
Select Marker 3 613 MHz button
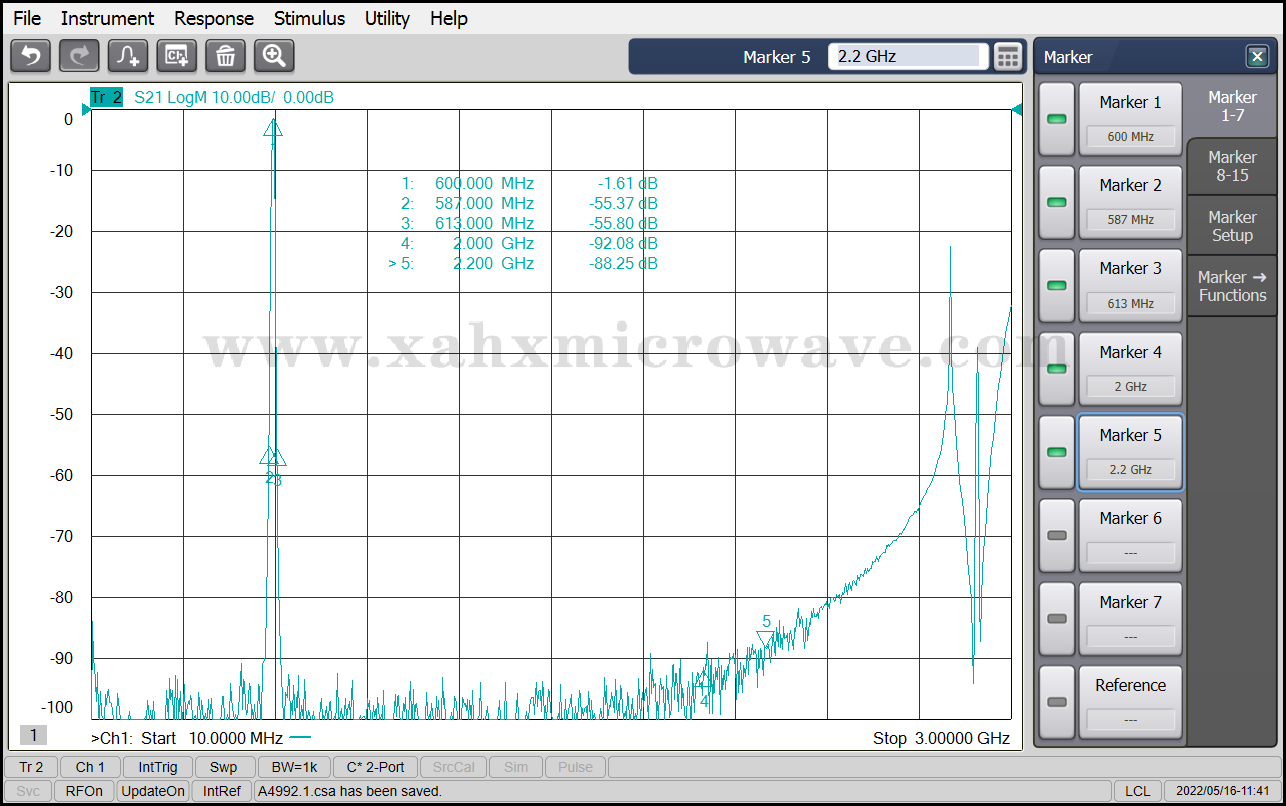click(1130, 285)
